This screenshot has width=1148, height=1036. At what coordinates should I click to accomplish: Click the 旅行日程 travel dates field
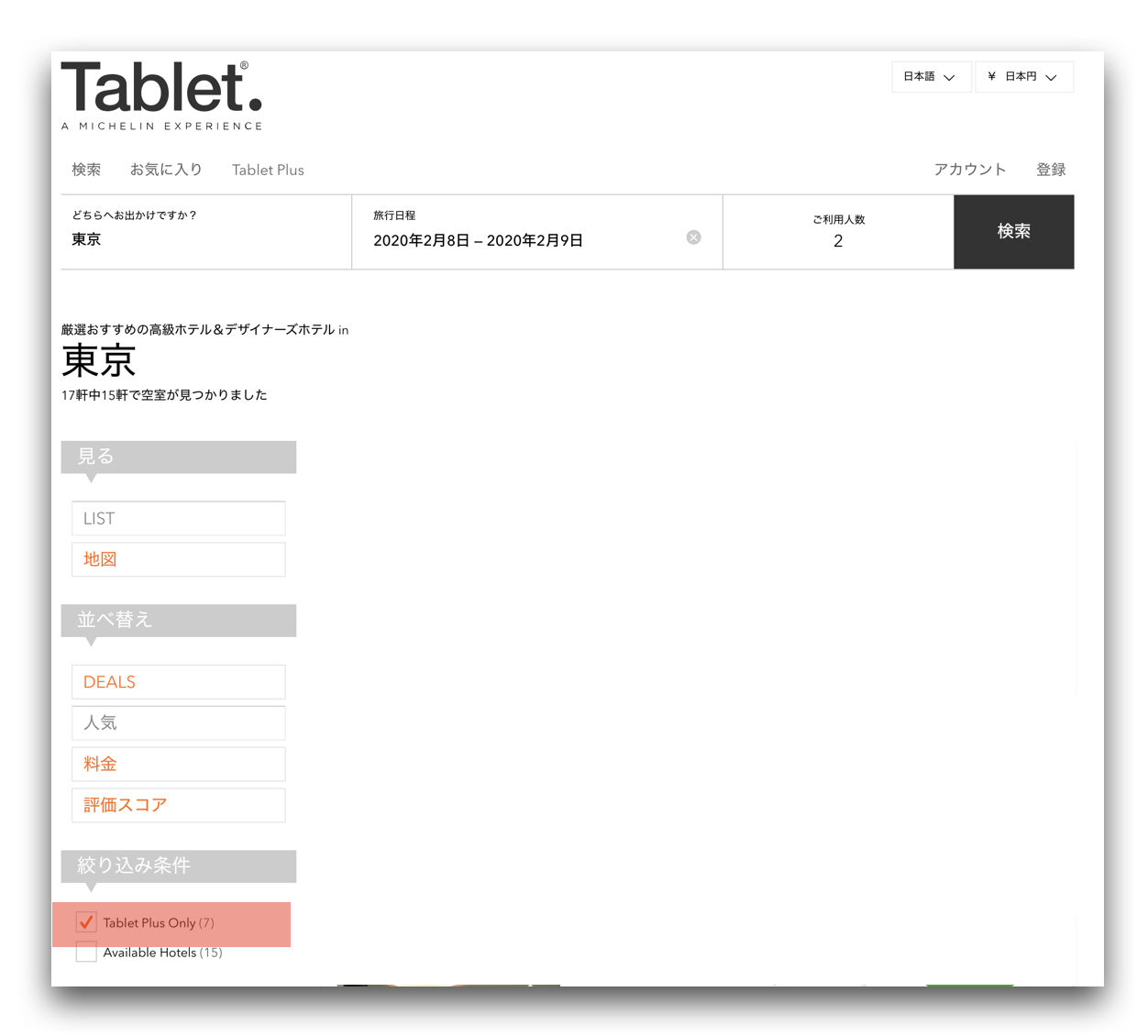(537, 232)
